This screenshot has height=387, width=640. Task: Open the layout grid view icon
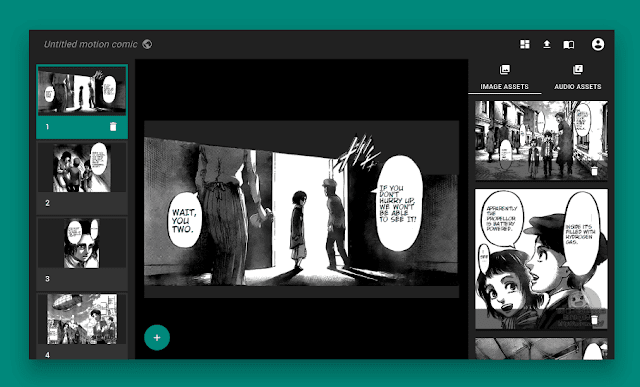click(x=524, y=44)
